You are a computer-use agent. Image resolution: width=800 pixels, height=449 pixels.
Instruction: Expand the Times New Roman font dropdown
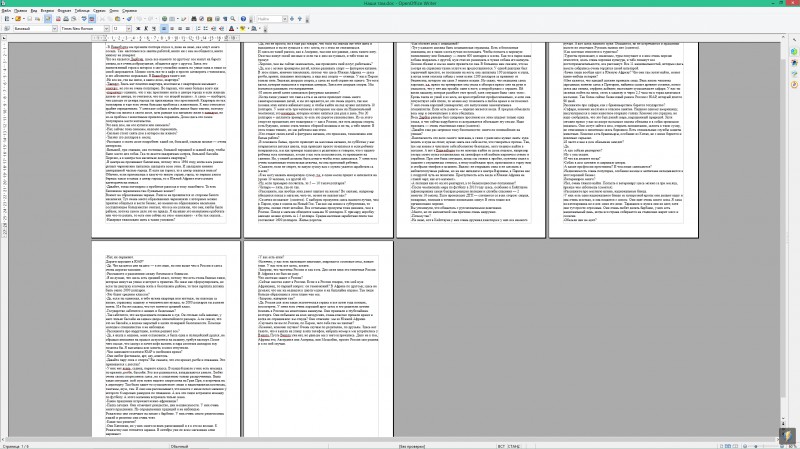pos(107,29)
